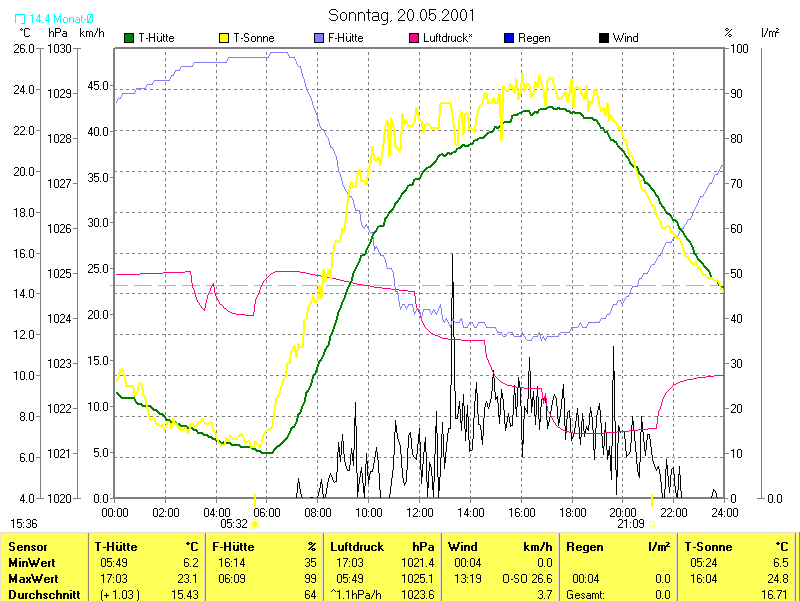This screenshot has height=601, width=800.
Task: Click the blue Regen legend swatch
Action: click(x=509, y=38)
